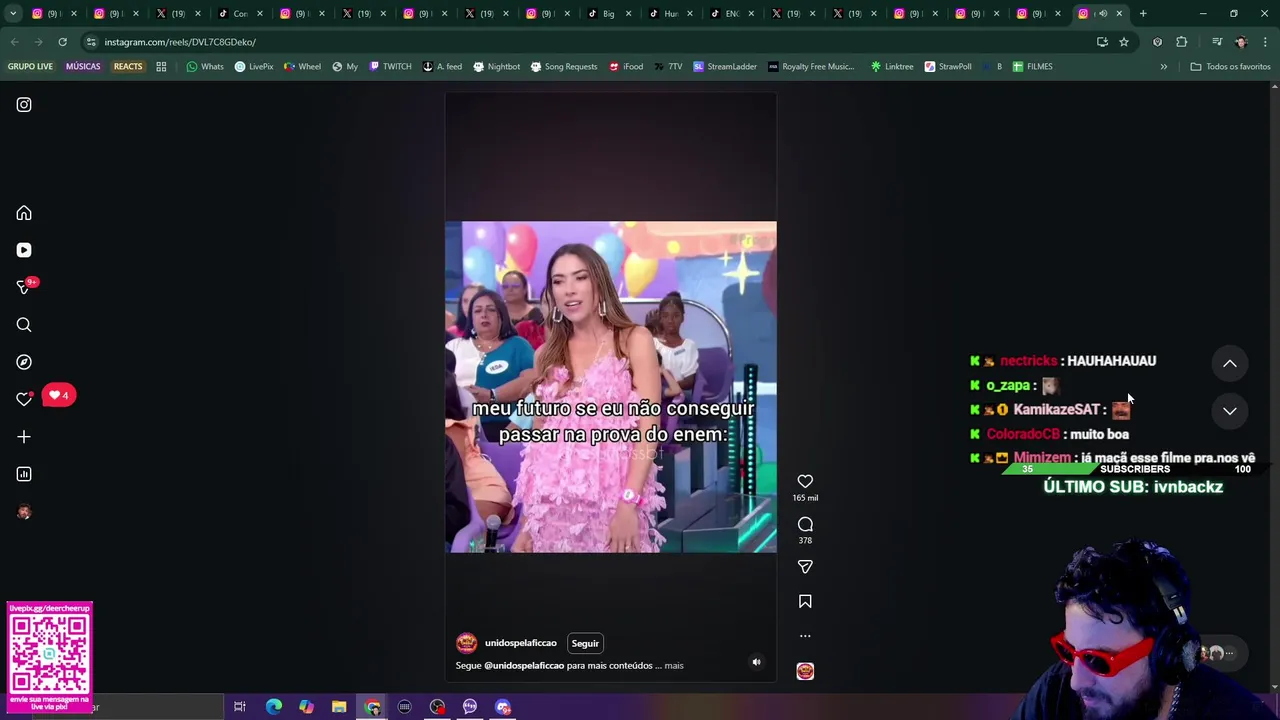The image size is (1280, 720).
Task: Open Notifications heart in sidebar
Action: point(24,399)
